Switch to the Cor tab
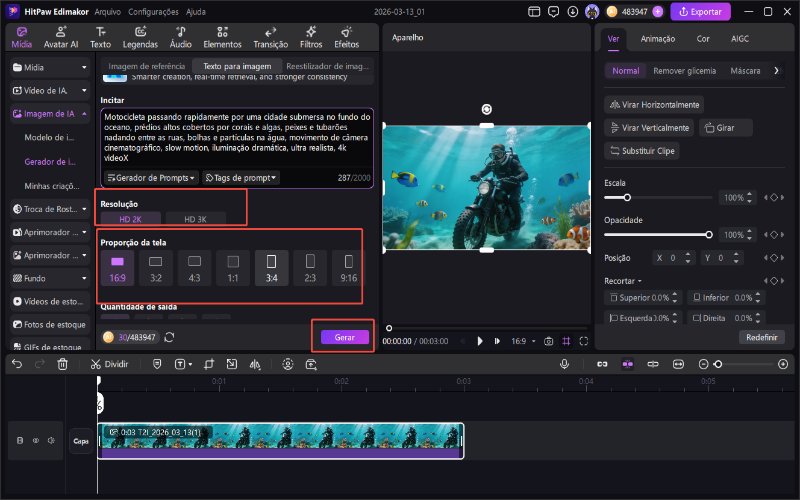The height and width of the screenshot is (500, 800). tap(703, 39)
